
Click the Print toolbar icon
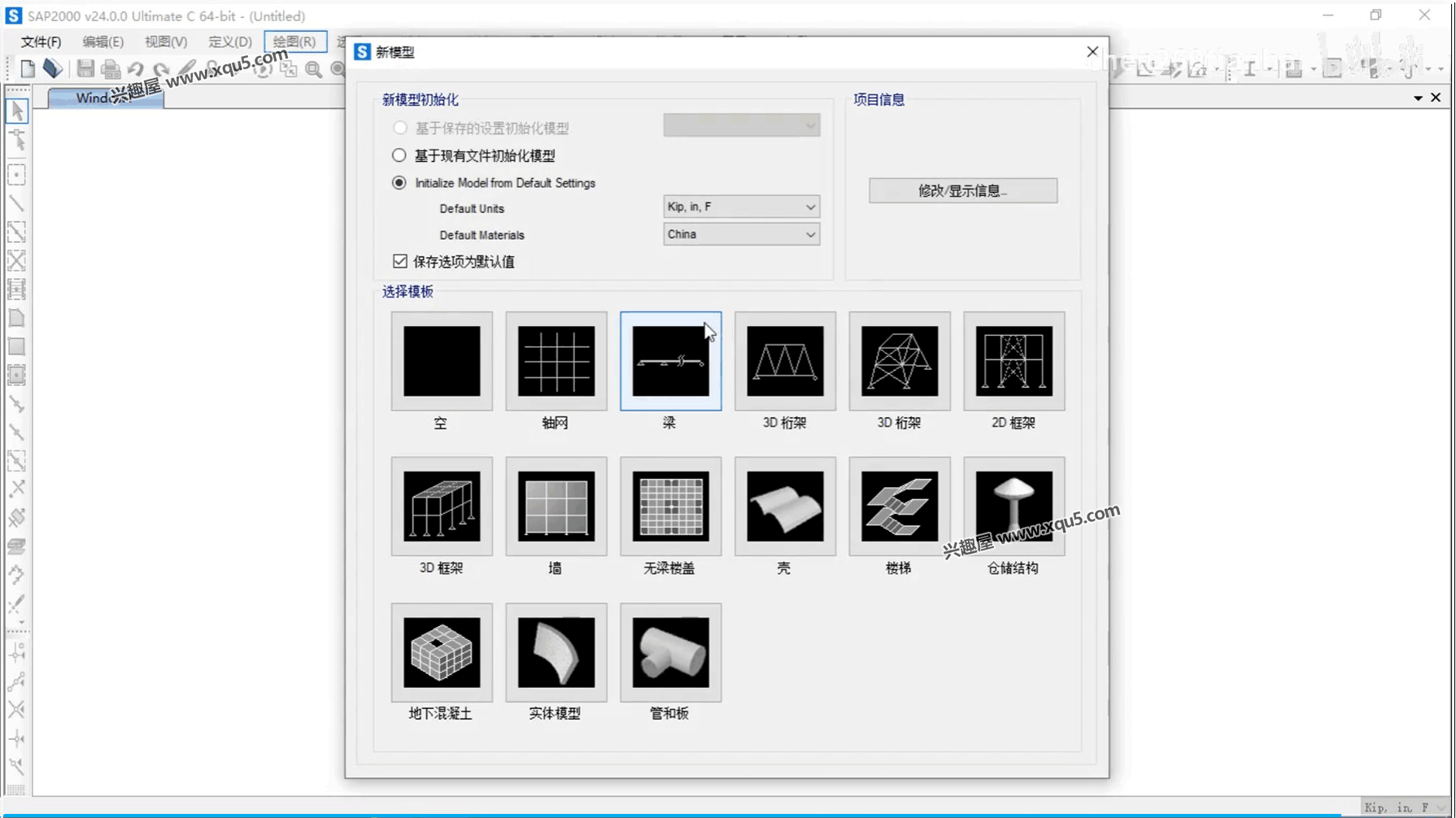pos(111,70)
